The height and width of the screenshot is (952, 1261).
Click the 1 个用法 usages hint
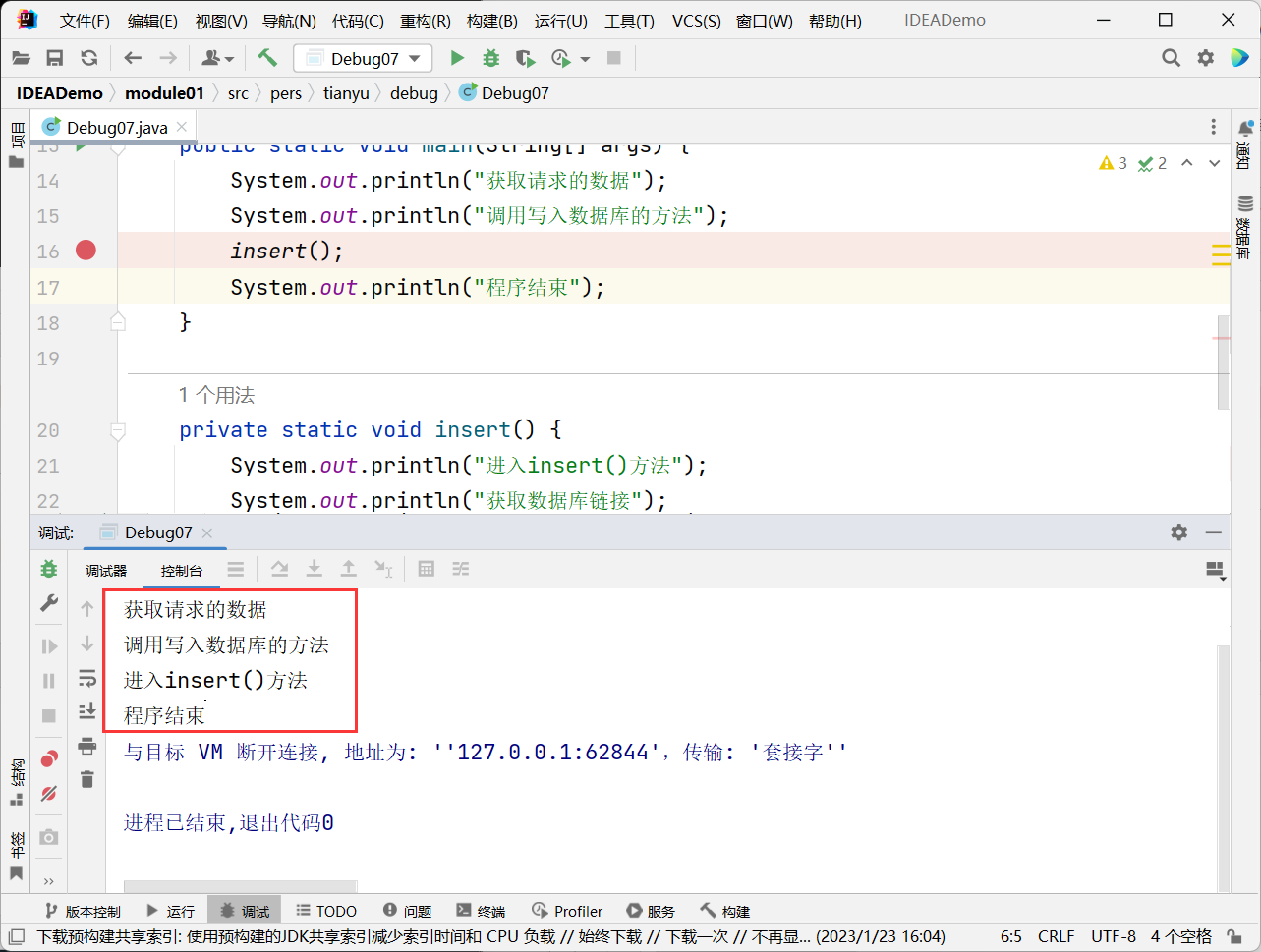216,395
